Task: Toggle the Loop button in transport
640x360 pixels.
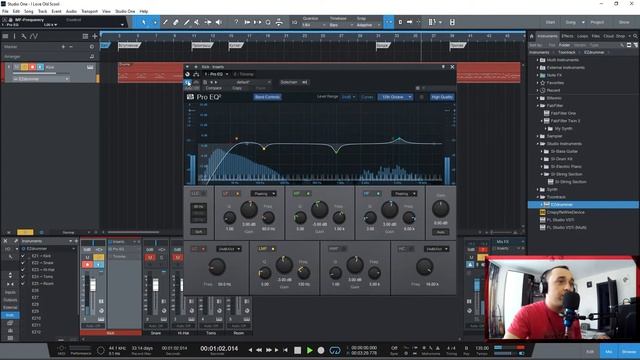Action: click(x=335, y=350)
